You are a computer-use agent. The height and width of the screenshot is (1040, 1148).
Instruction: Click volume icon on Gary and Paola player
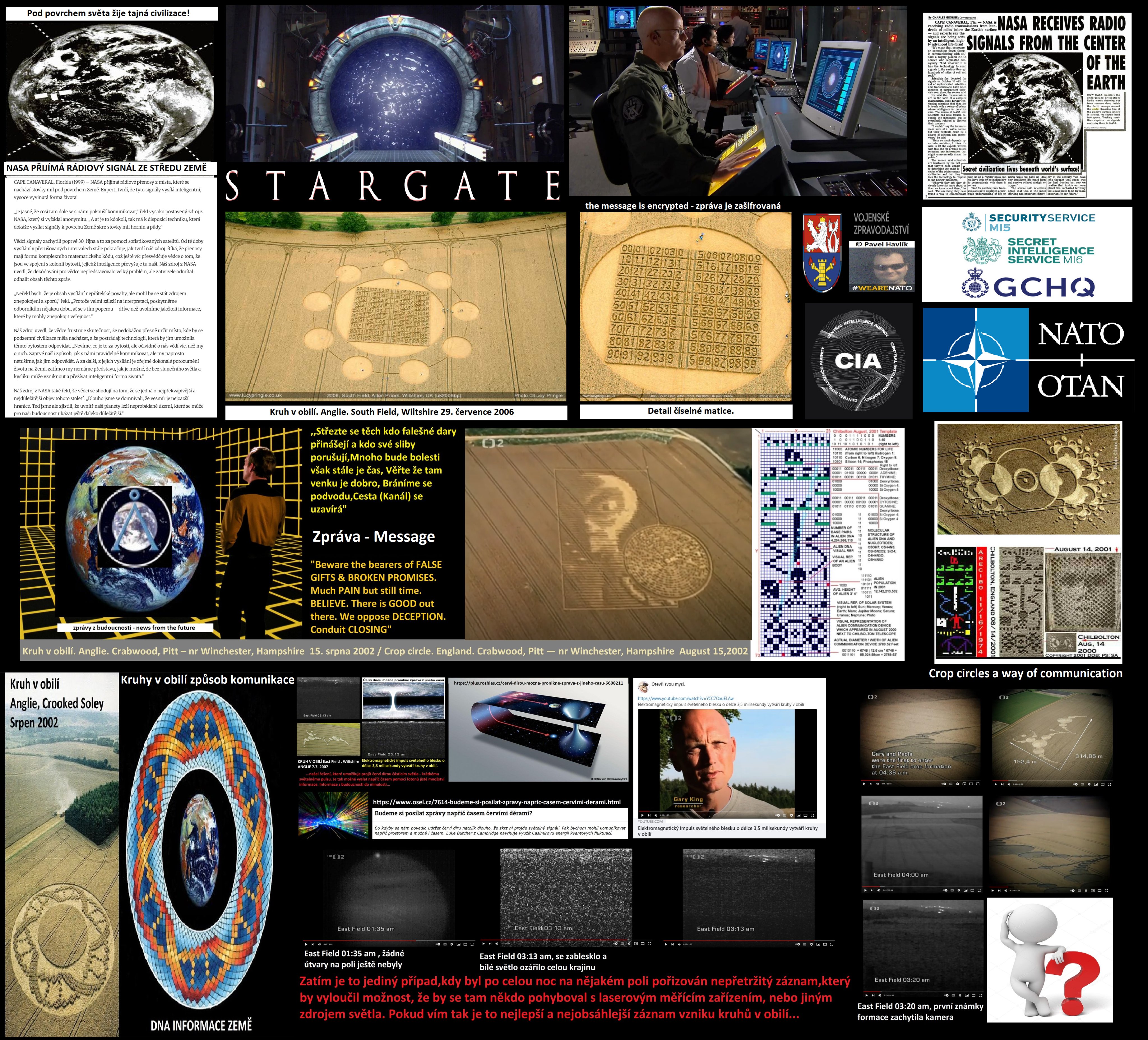(878, 784)
